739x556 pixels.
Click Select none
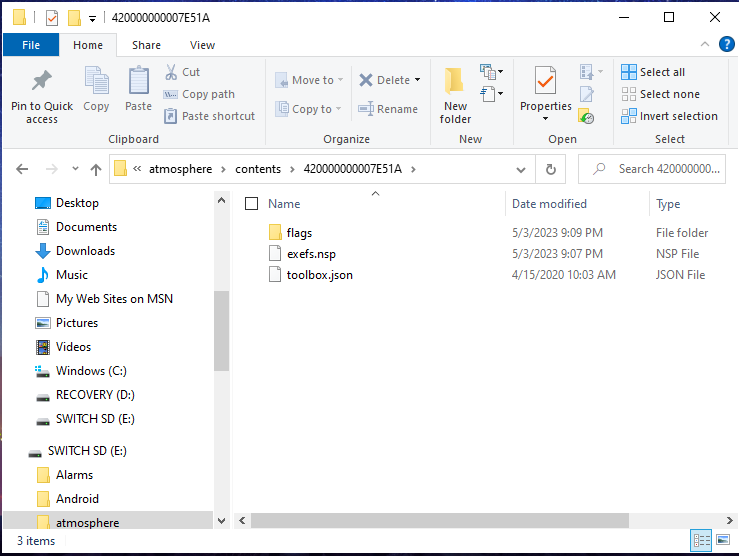click(x=660, y=94)
